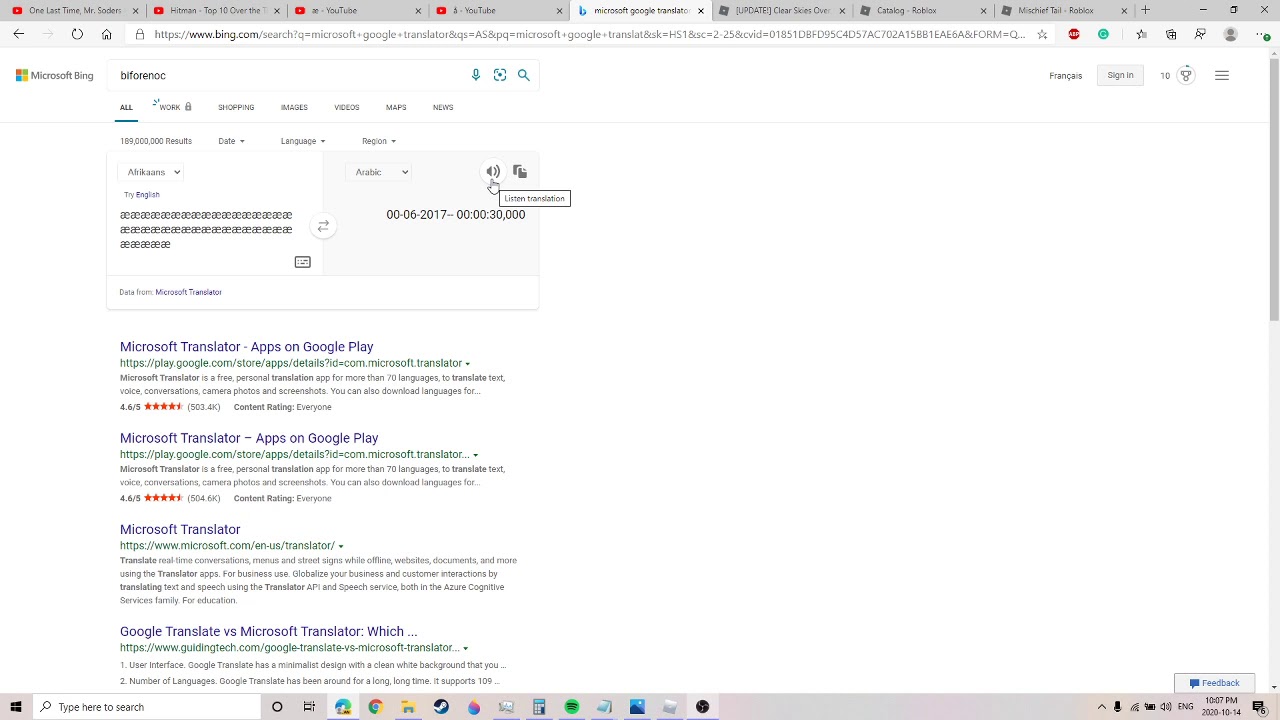The width and height of the screenshot is (1280, 720).
Task: Click the browser address bar URL
Action: pos(590,34)
